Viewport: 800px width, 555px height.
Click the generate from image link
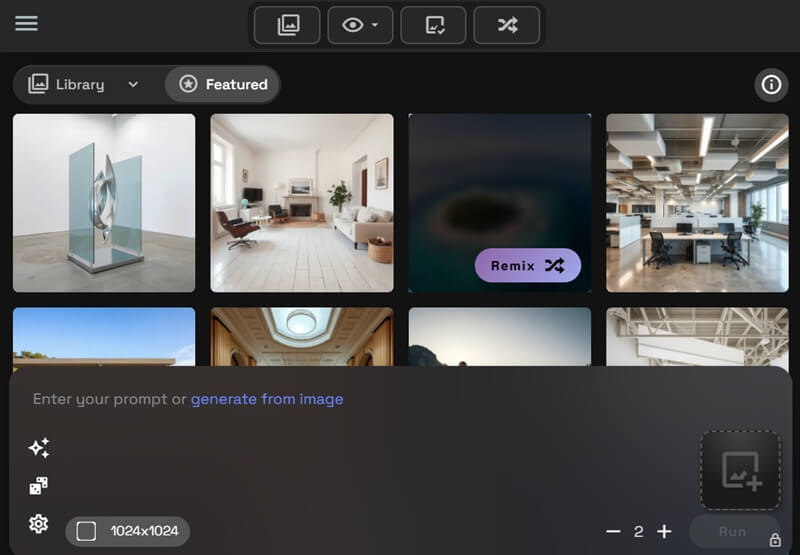pyautogui.click(x=267, y=399)
